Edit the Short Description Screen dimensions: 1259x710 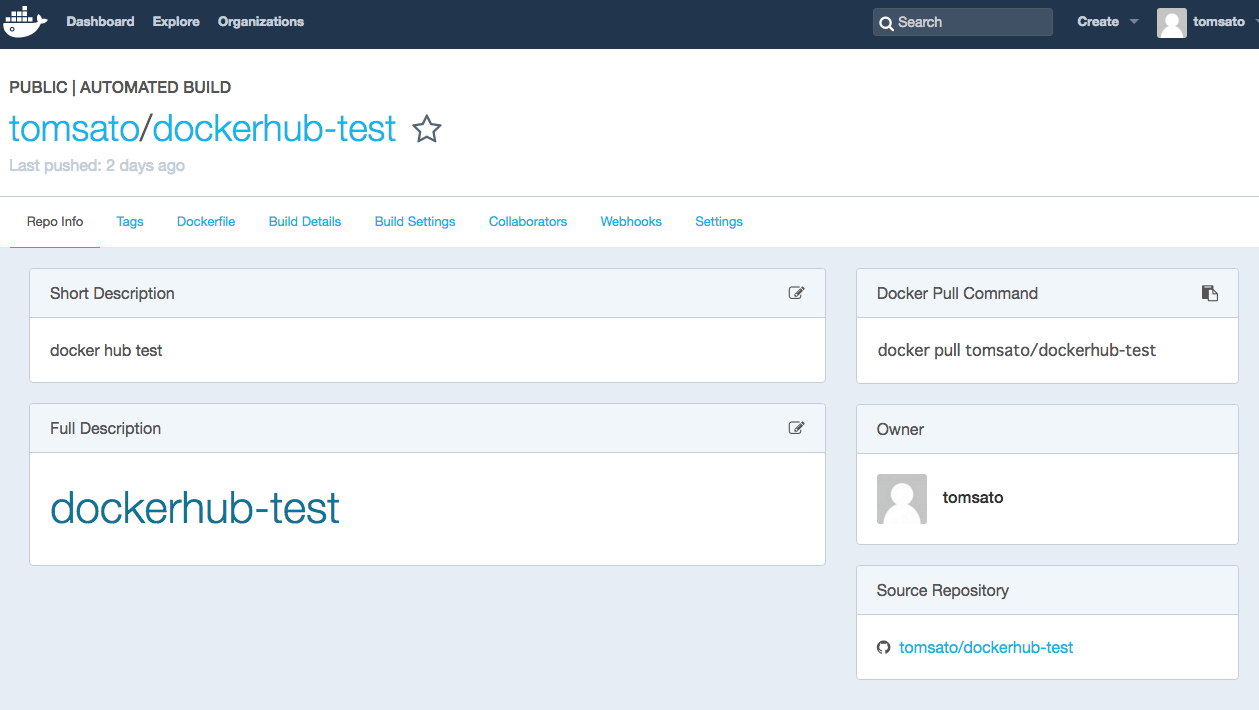[x=796, y=292]
